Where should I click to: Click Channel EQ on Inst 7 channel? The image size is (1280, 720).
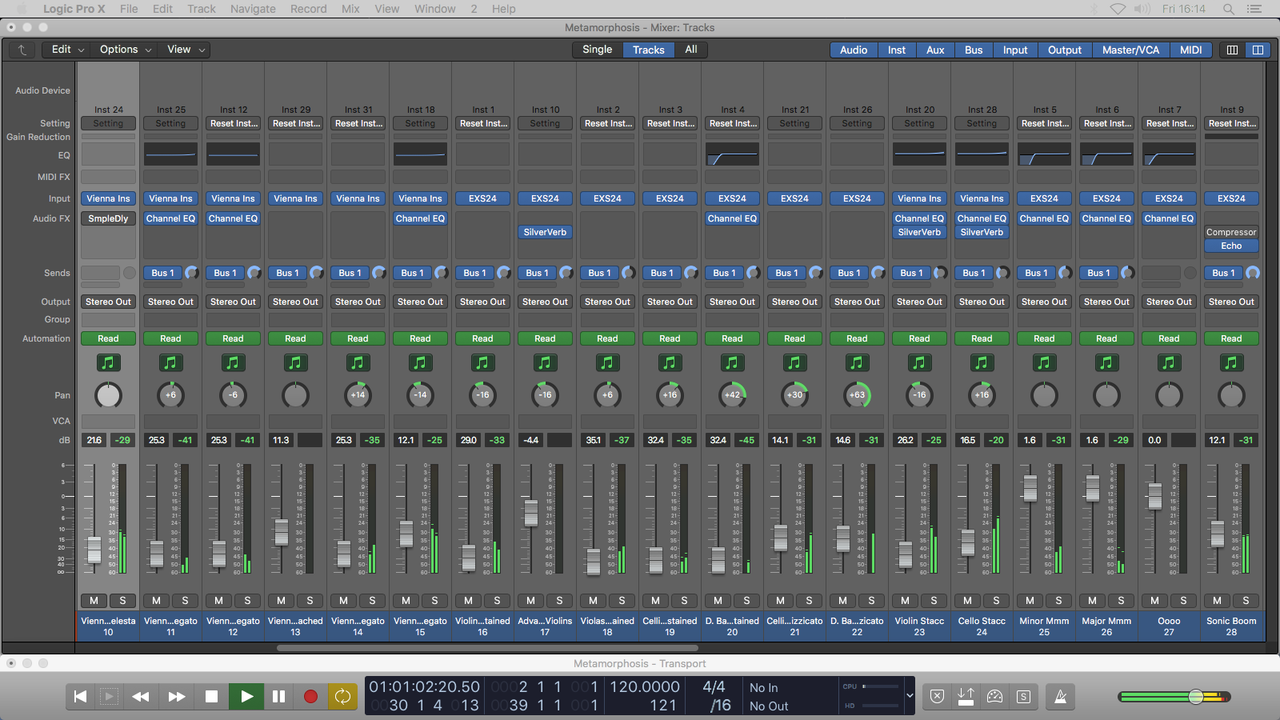click(1169, 218)
